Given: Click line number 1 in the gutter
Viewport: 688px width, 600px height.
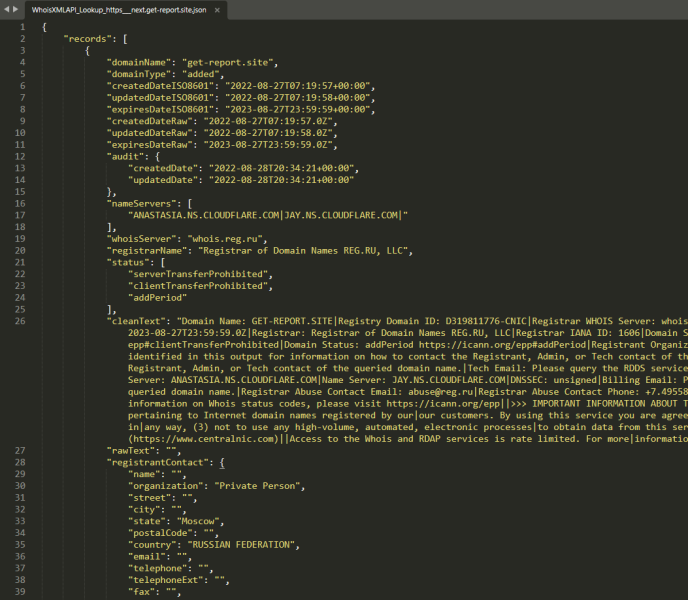Looking at the screenshot, I should click(x=21, y=25).
